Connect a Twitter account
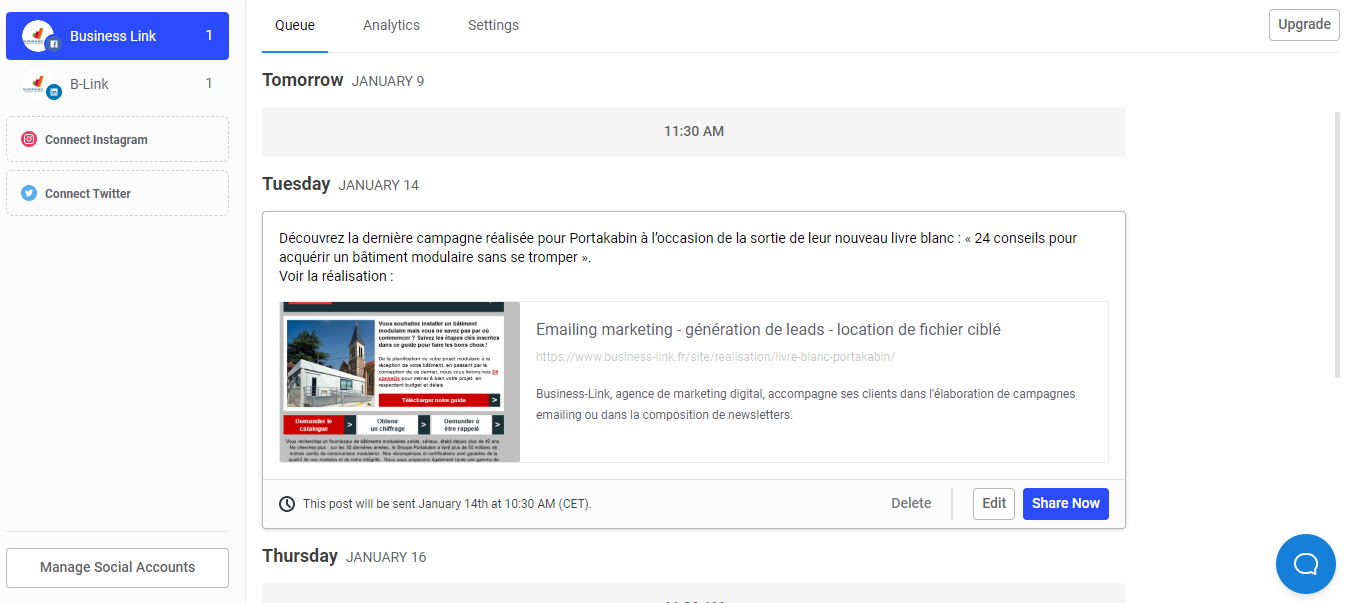 (x=117, y=193)
